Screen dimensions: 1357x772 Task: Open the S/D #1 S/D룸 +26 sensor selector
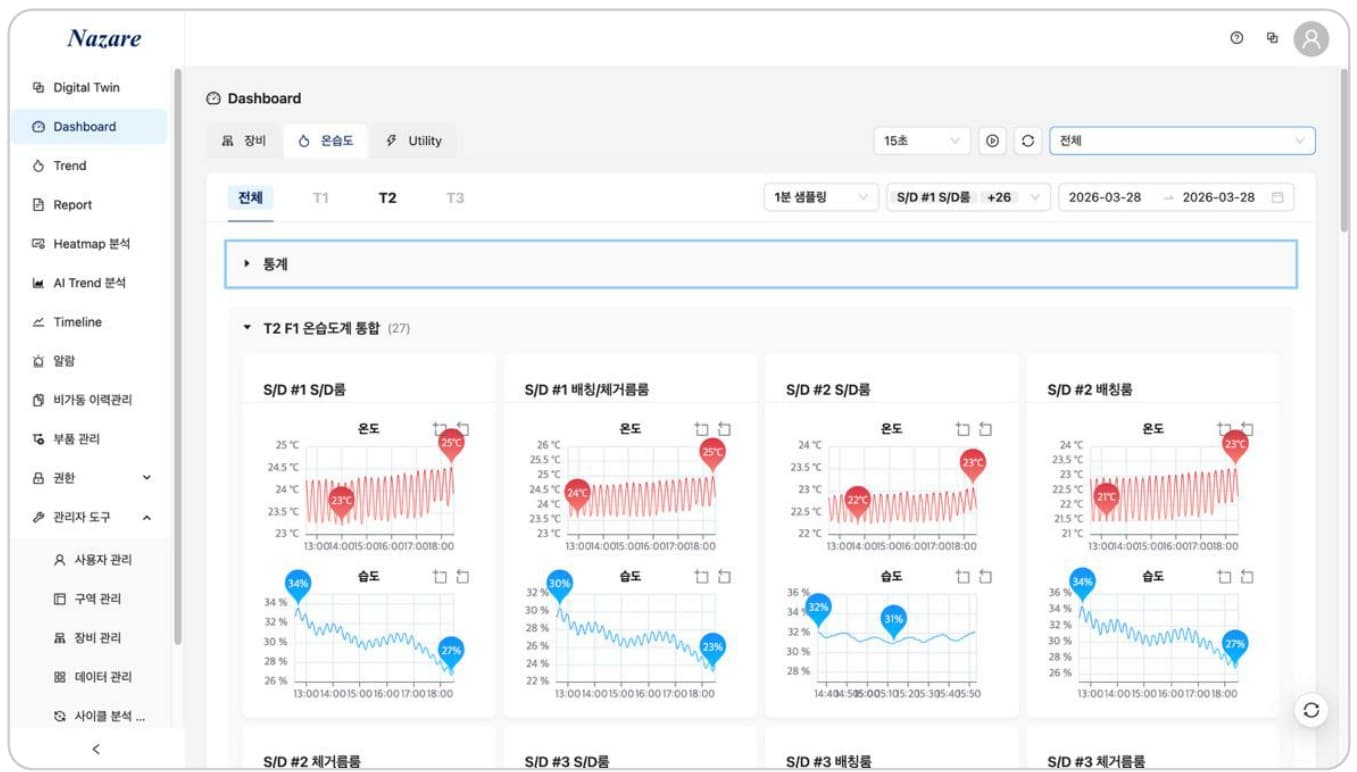click(969, 197)
